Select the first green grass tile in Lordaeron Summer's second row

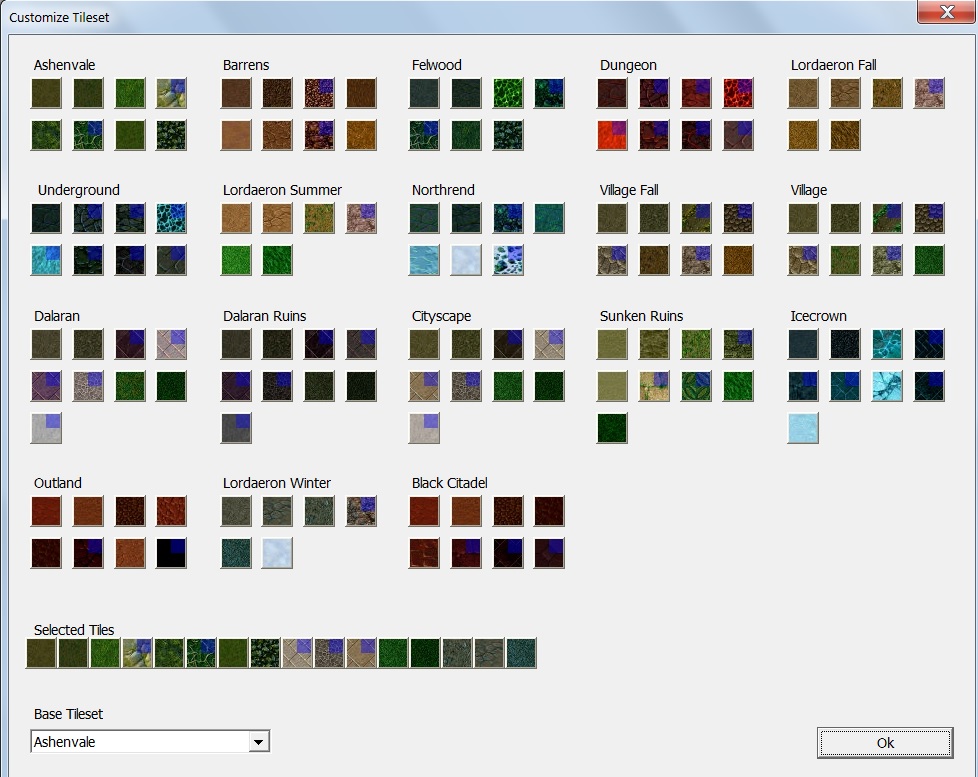click(x=236, y=260)
